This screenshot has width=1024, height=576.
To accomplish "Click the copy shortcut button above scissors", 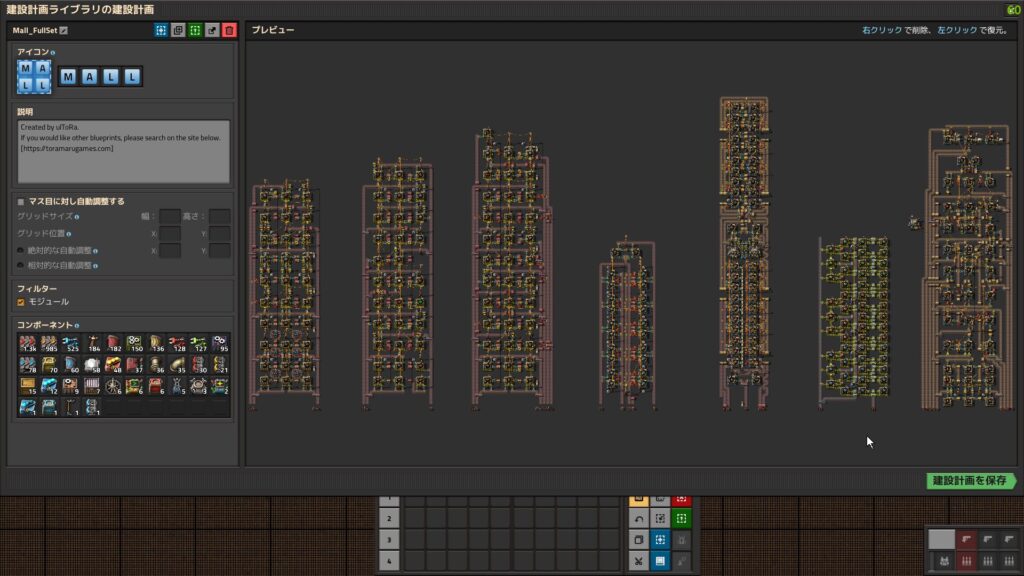I will tap(639, 539).
